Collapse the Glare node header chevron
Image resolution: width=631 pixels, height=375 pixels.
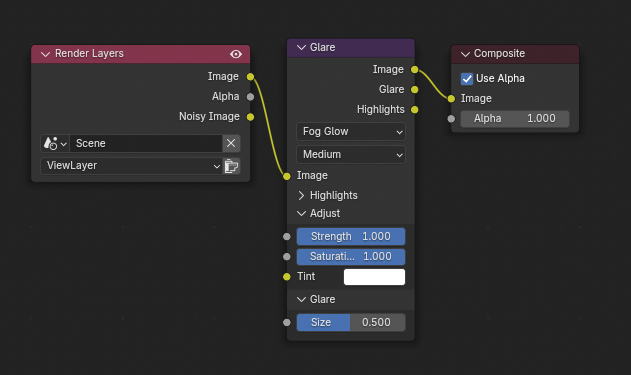[x=301, y=47]
